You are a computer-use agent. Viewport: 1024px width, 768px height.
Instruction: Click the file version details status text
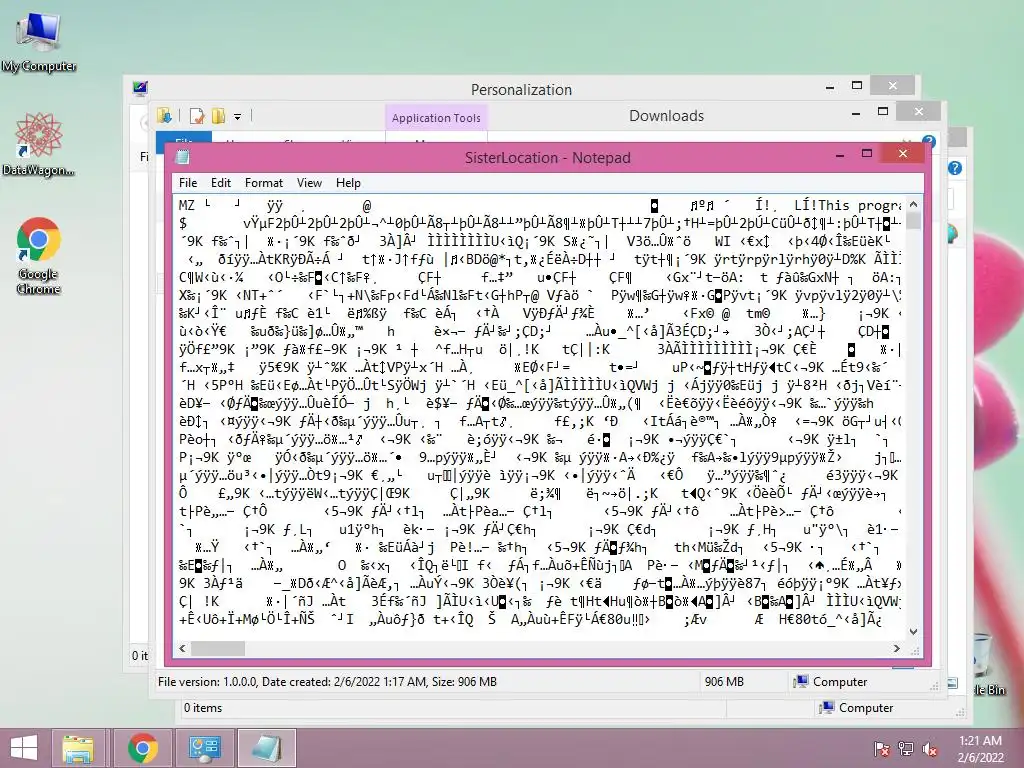[327, 682]
